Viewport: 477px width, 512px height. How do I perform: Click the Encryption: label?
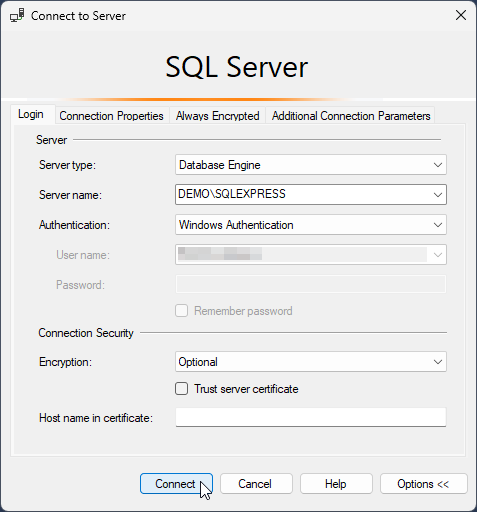coord(65,362)
